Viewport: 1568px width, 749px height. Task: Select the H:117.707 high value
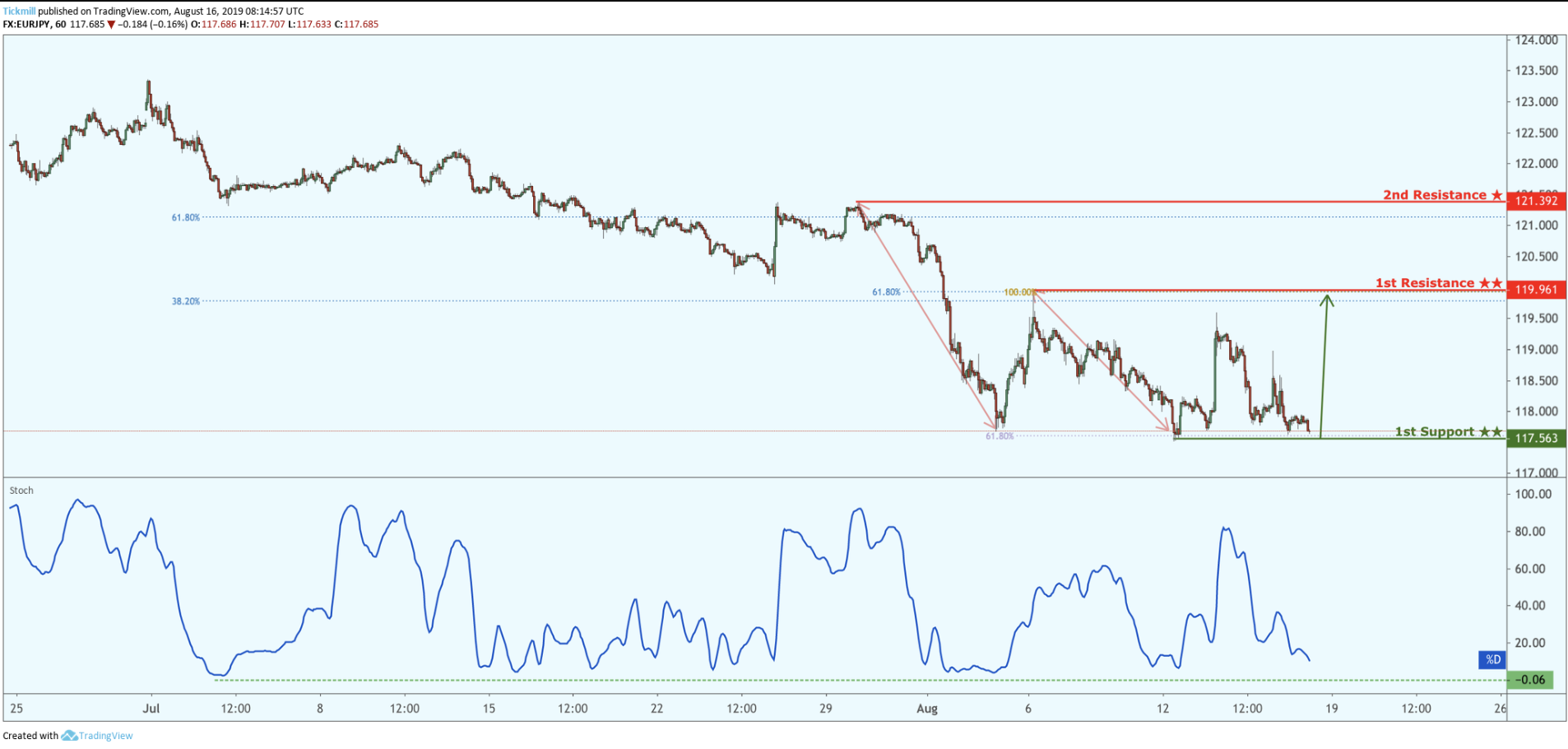pyautogui.click(x=262, y=25)
